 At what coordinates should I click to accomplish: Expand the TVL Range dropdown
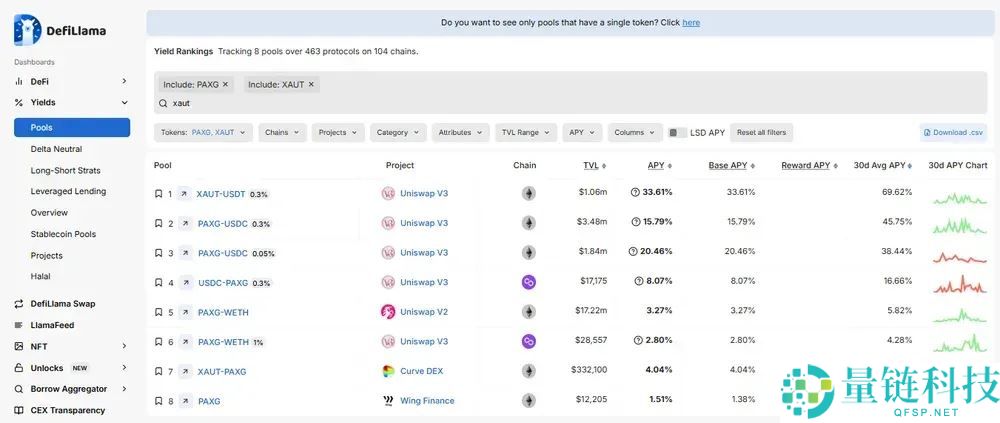[x=526, y=132]
